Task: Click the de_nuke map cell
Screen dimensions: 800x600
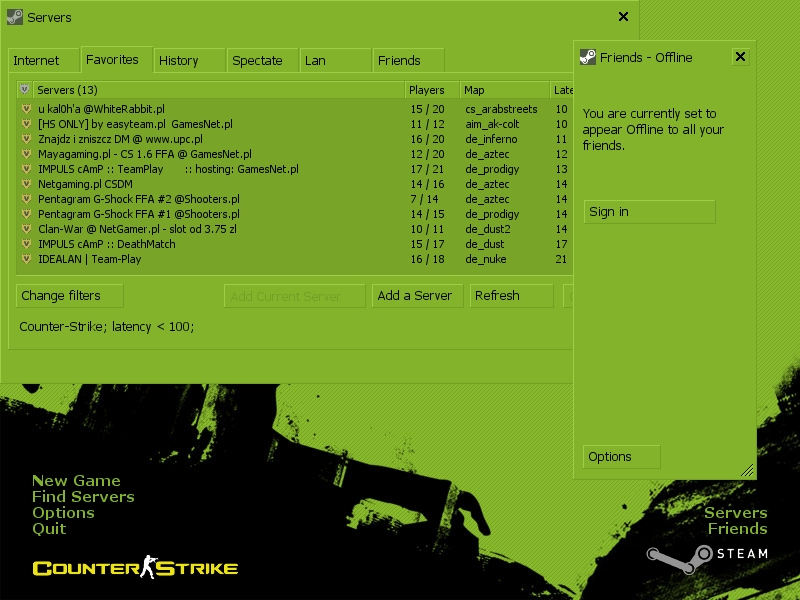Action: [485, 259]
